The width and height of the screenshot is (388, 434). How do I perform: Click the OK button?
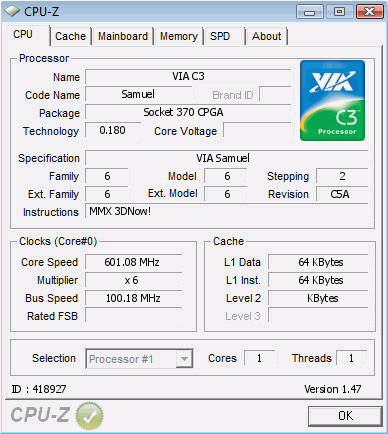[x=345, y=416]
